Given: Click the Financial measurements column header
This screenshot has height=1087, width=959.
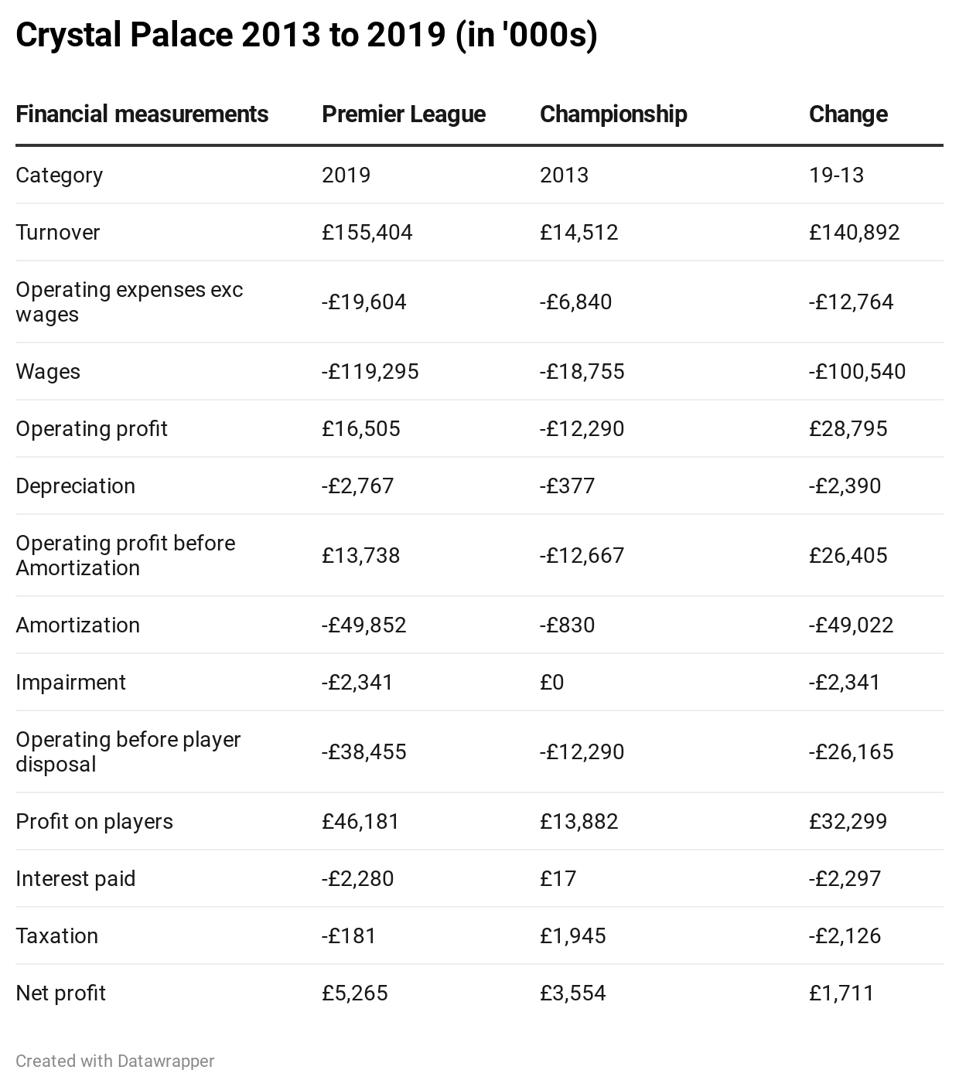Looking at the screenshot, I should (x=142, y=114).
